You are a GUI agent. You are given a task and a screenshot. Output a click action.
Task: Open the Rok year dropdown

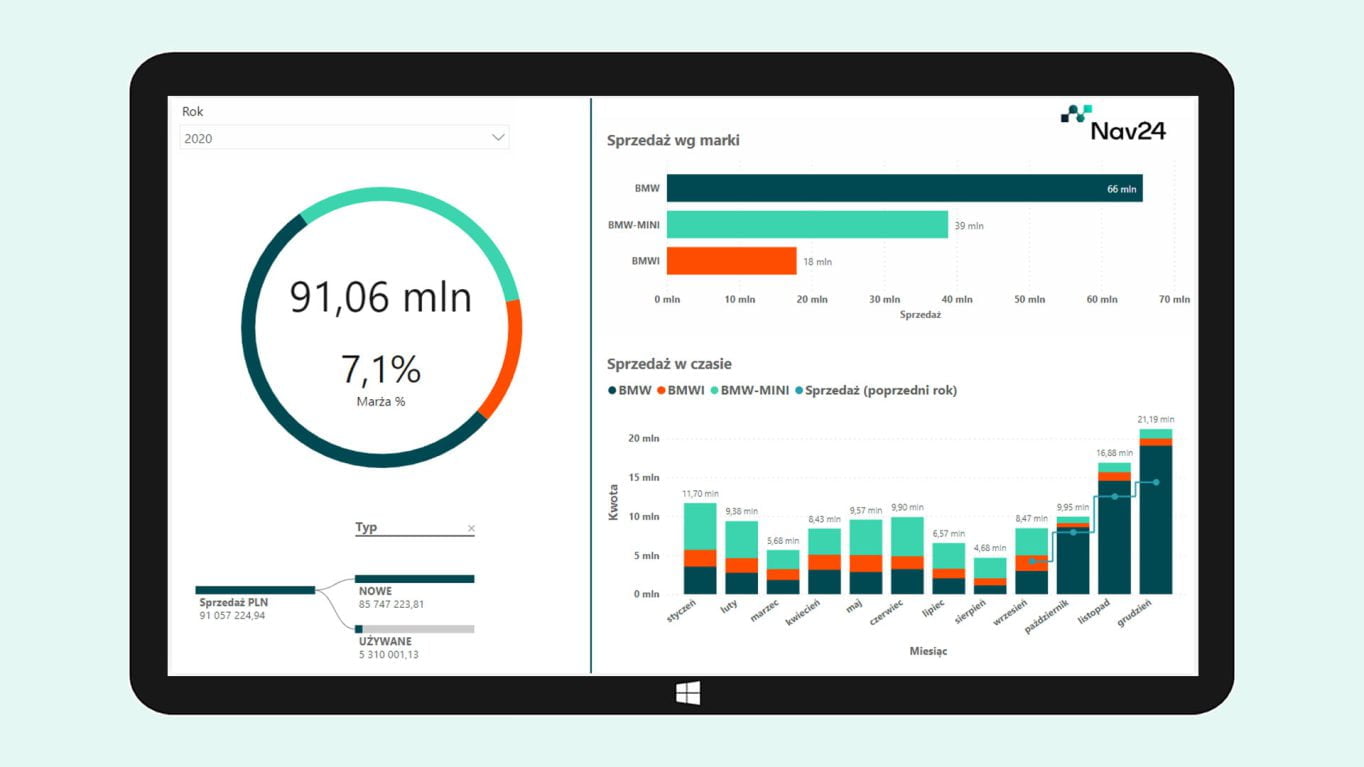click(344, 138)
